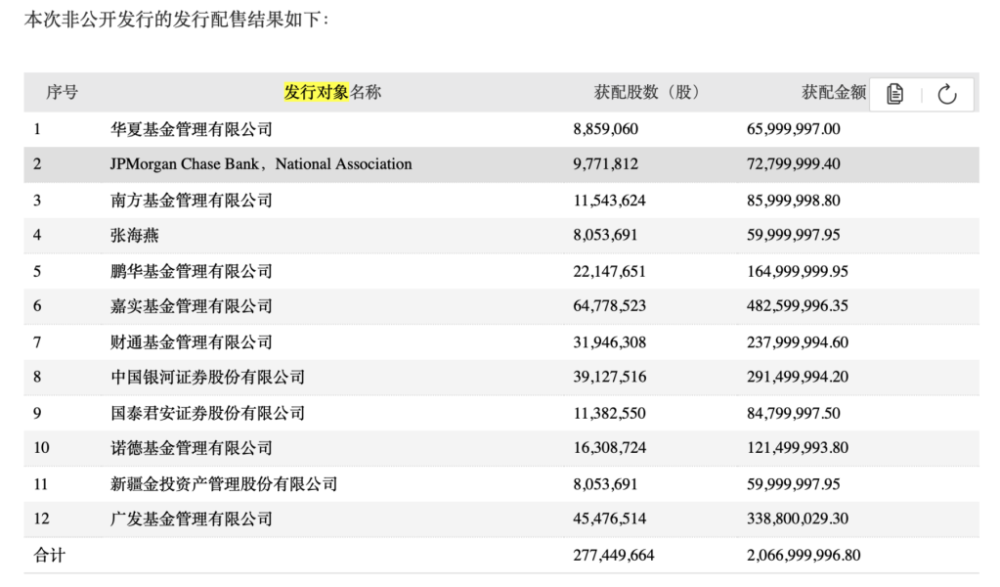Click amount 291,499,994.20

click(x=797, y=377)
